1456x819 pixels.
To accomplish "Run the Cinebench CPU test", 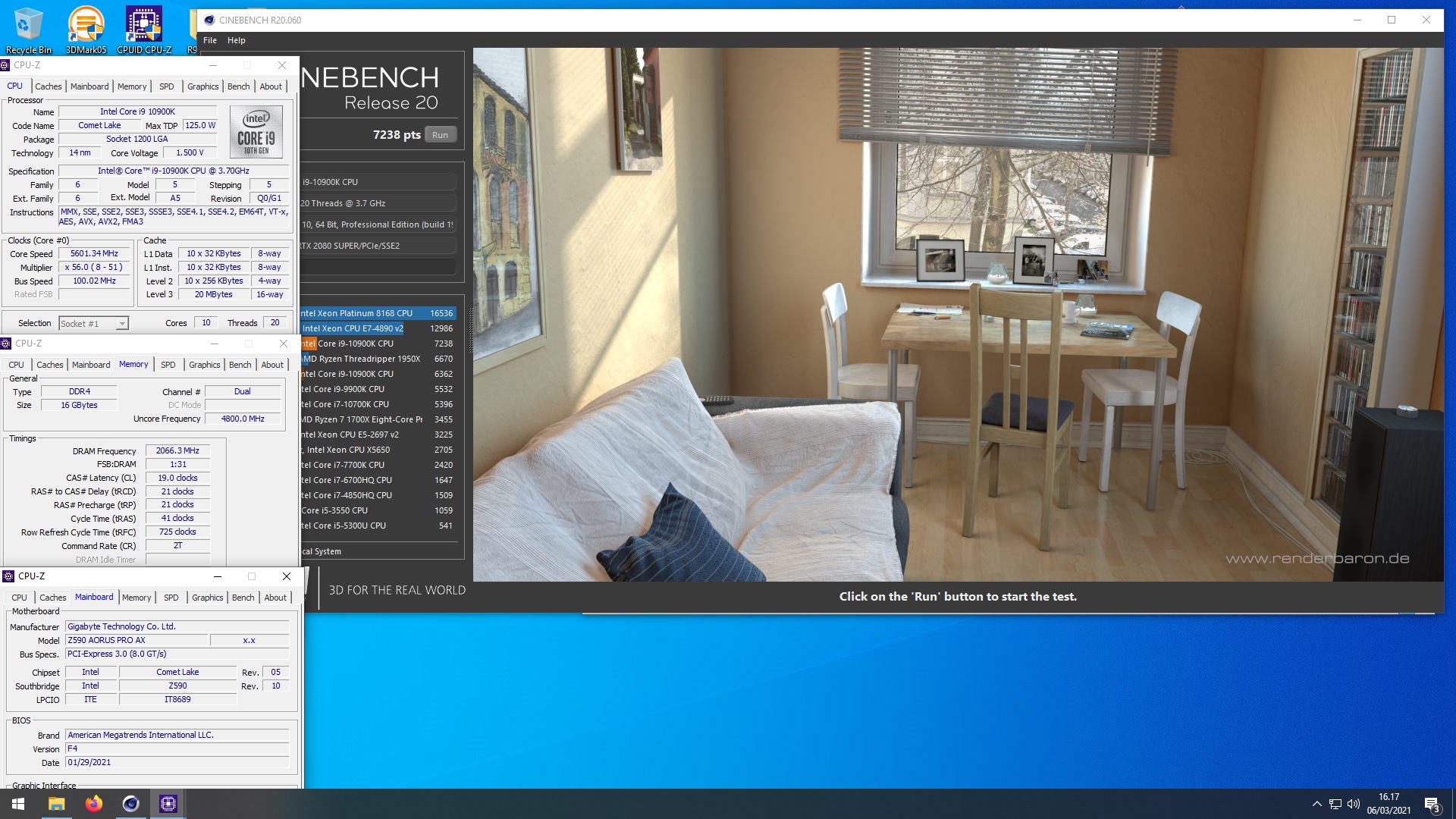I will (x=440, y=135).
